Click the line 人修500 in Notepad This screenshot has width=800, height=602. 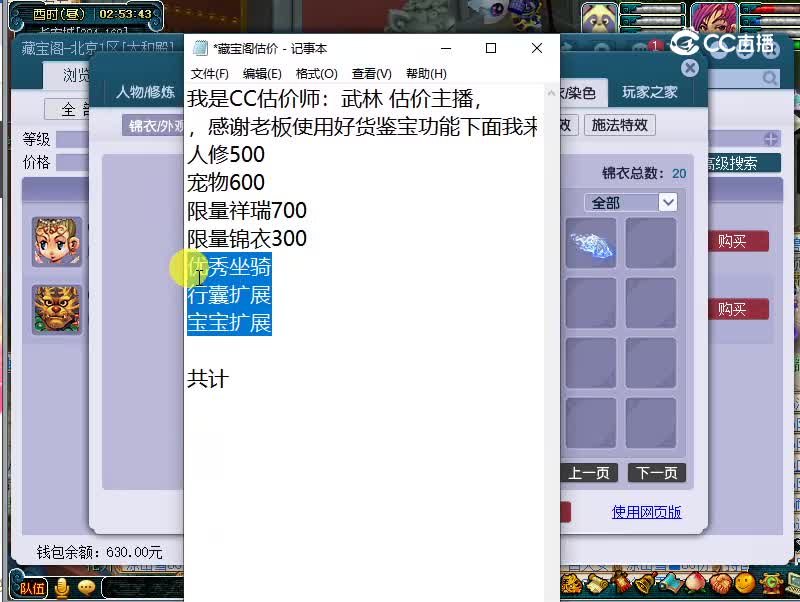226,154
